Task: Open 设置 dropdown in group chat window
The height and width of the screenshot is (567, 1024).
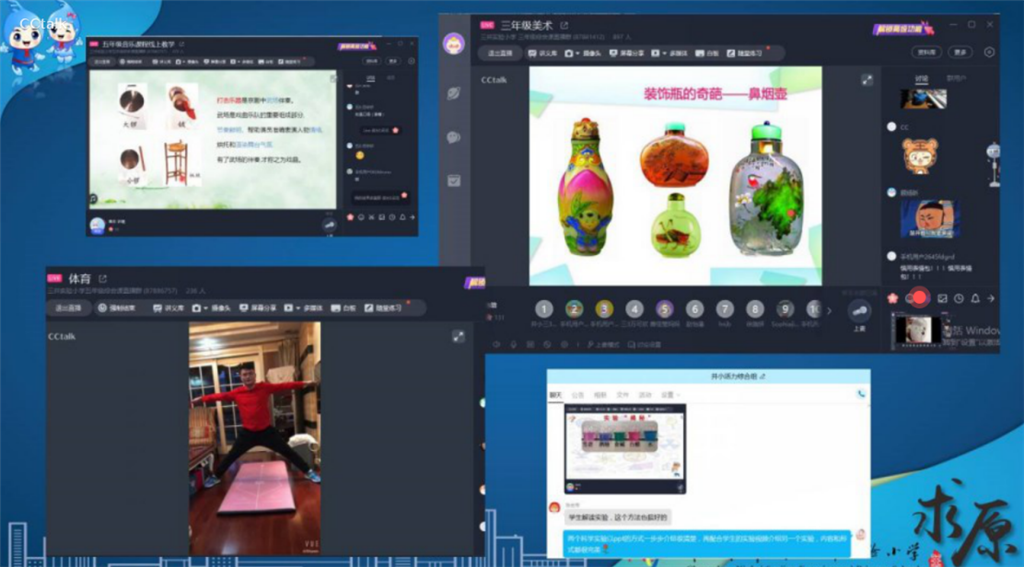Action: (x=669, y=395)
